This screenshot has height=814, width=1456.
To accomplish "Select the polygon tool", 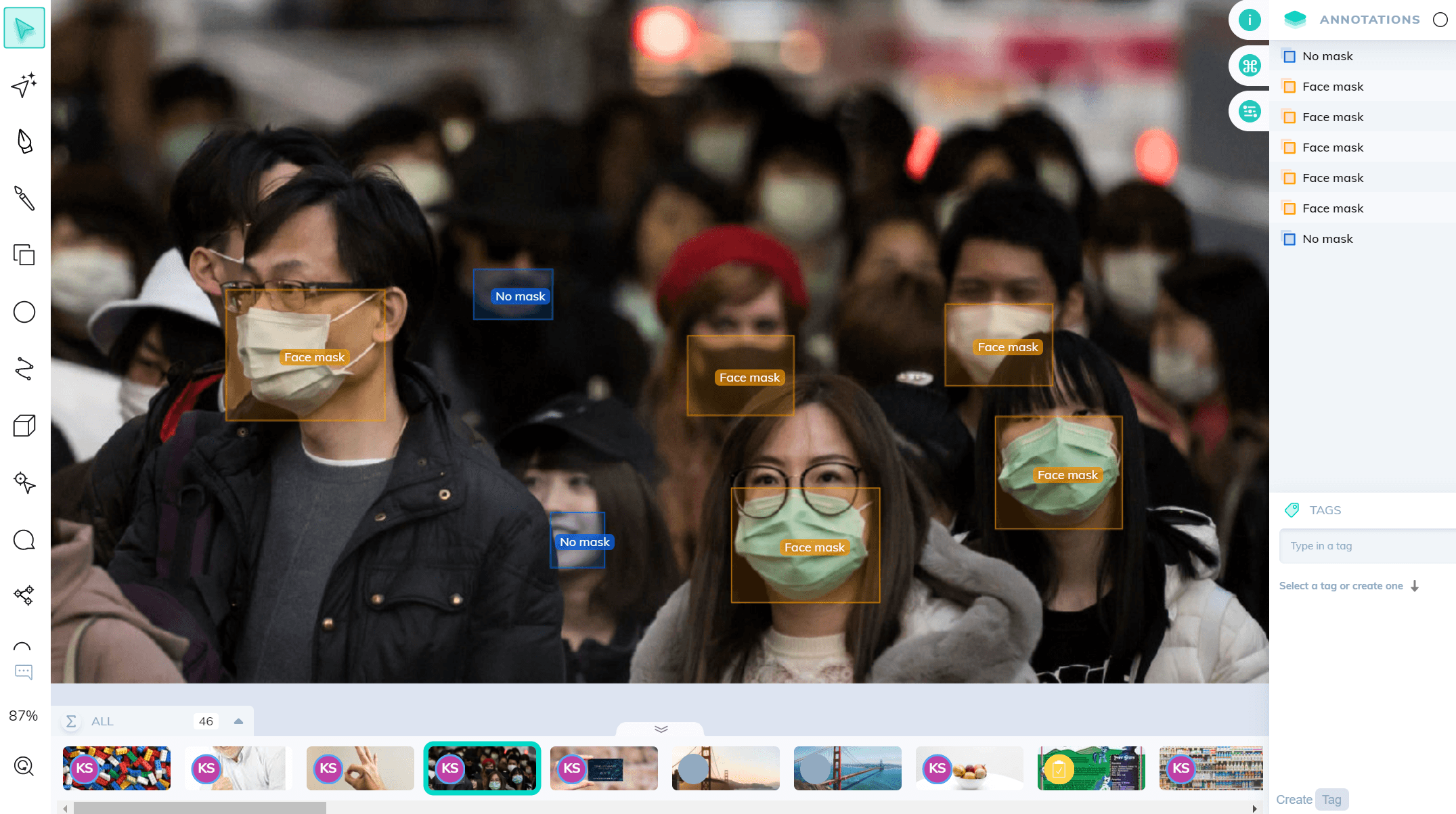I will (25, 369).
